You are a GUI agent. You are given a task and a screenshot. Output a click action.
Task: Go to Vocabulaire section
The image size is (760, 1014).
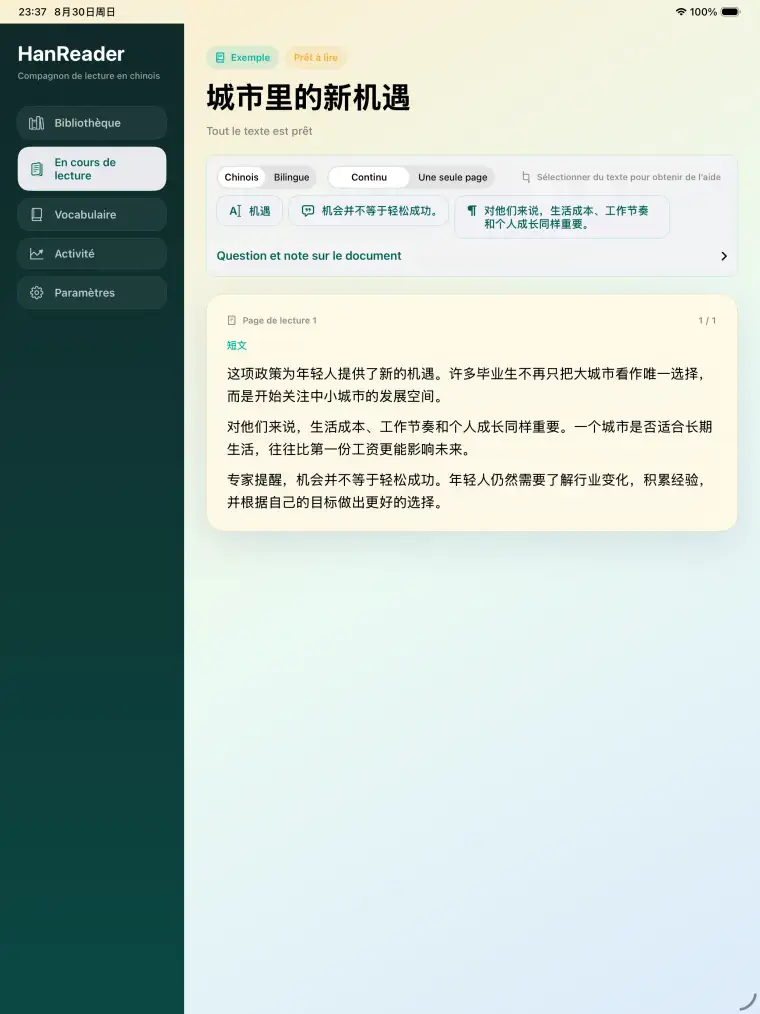coord(92,215)
